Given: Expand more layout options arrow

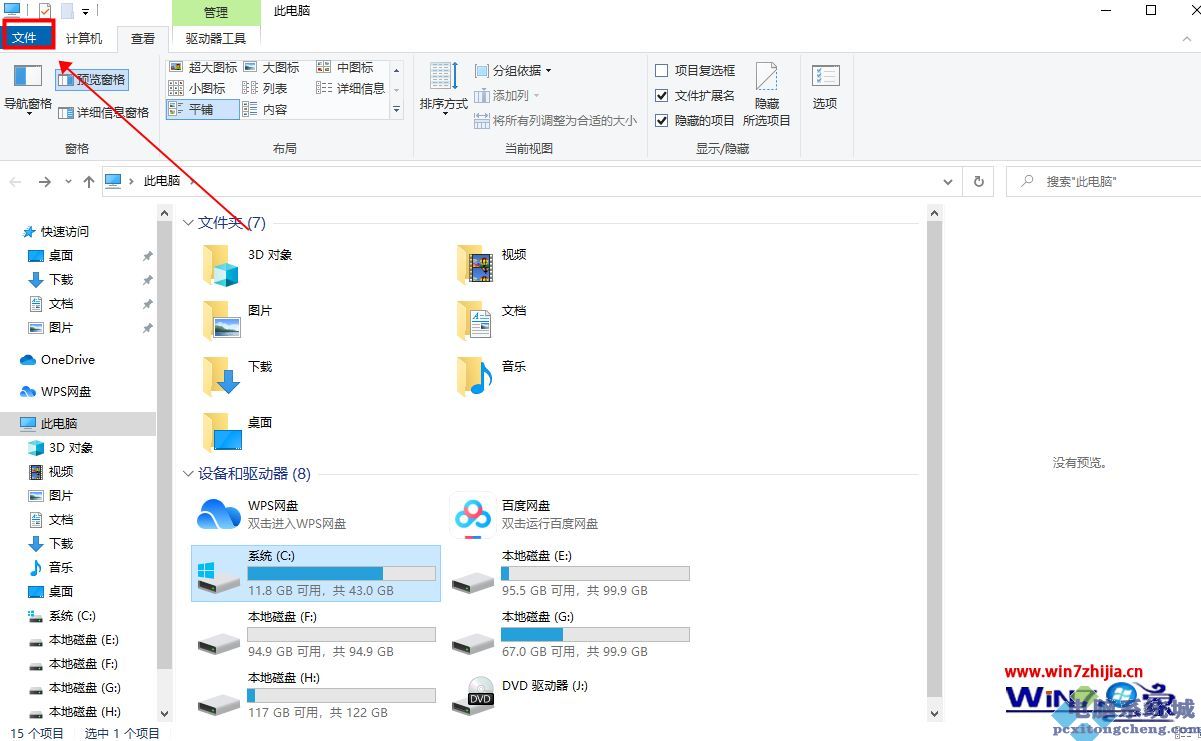Looking at the screenshot, I should (396, 109).
